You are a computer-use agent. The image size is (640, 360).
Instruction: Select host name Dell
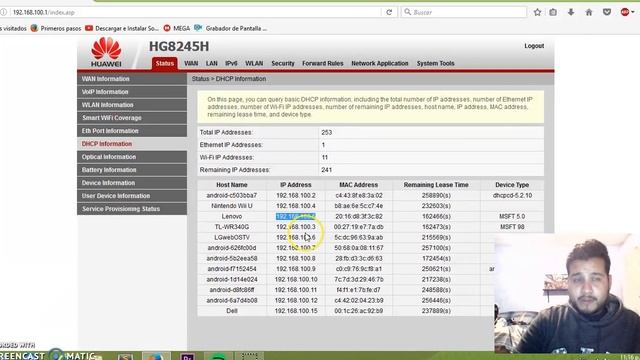231,311
